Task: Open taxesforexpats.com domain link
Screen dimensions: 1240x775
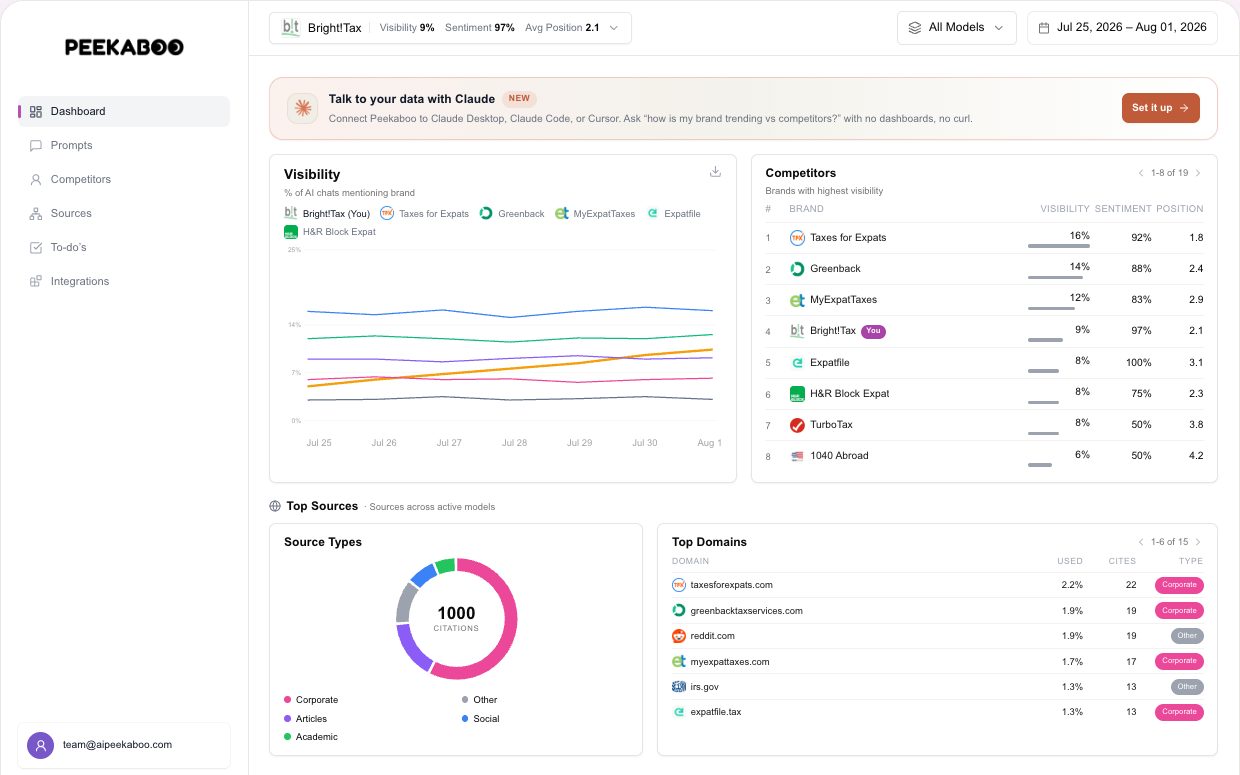Action: [x=731, y=585]
